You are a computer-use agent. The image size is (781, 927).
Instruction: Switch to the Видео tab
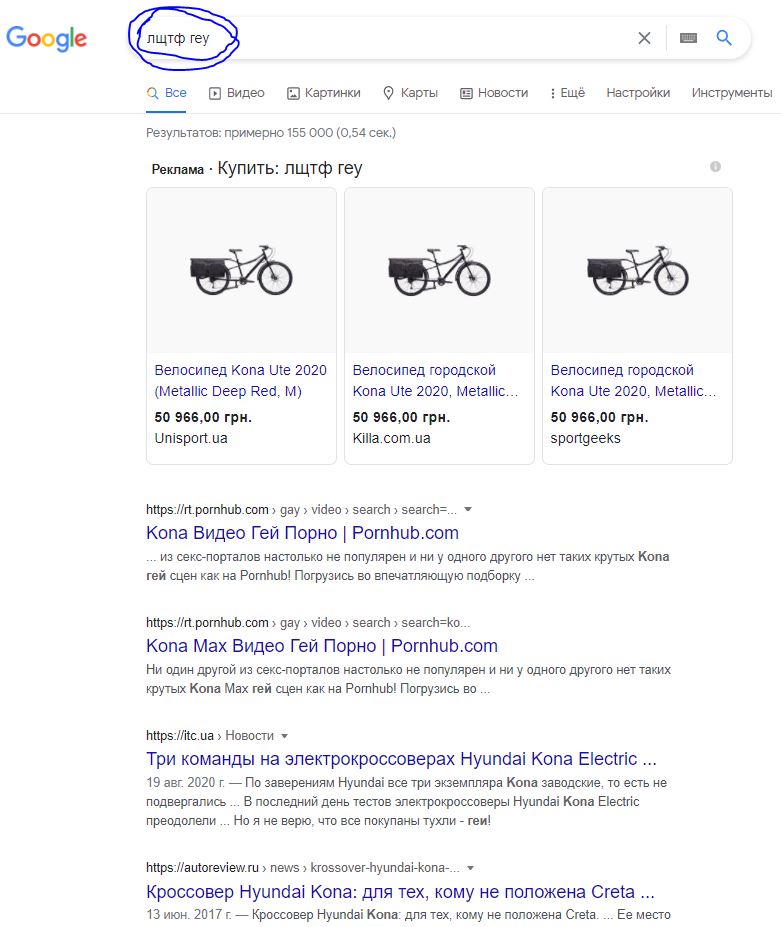point(236,93)
